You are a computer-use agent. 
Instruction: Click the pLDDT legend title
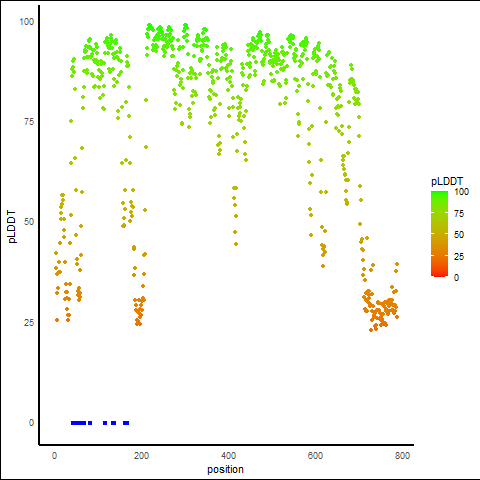[x=447, y=182]
